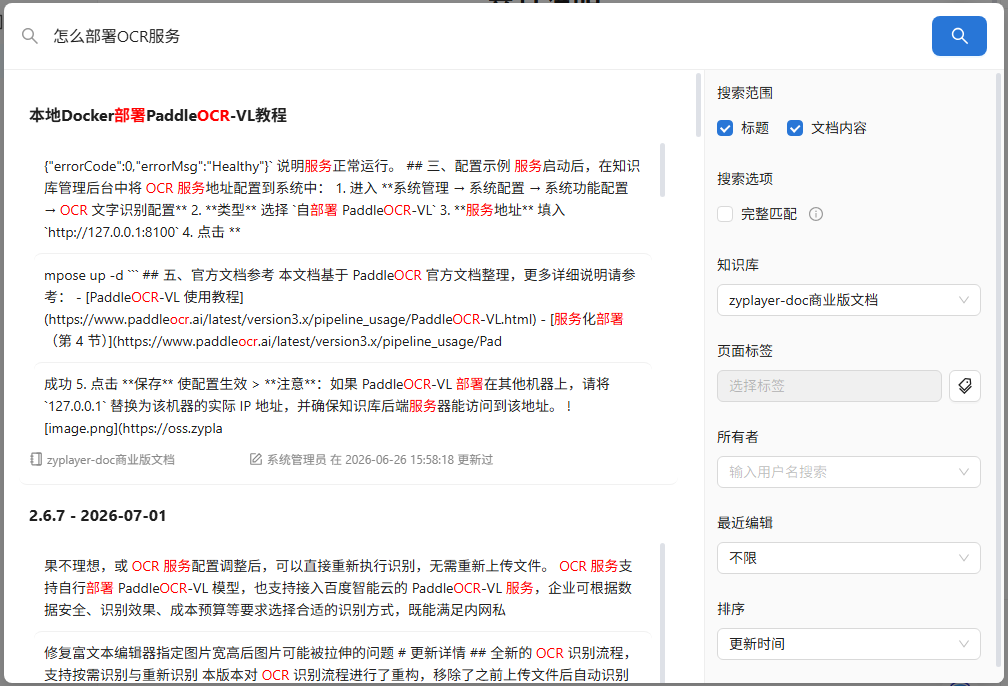1008x686 pixels.
Task: Click the magnifier icon beside the search field
Action: [x=30, y=36]
